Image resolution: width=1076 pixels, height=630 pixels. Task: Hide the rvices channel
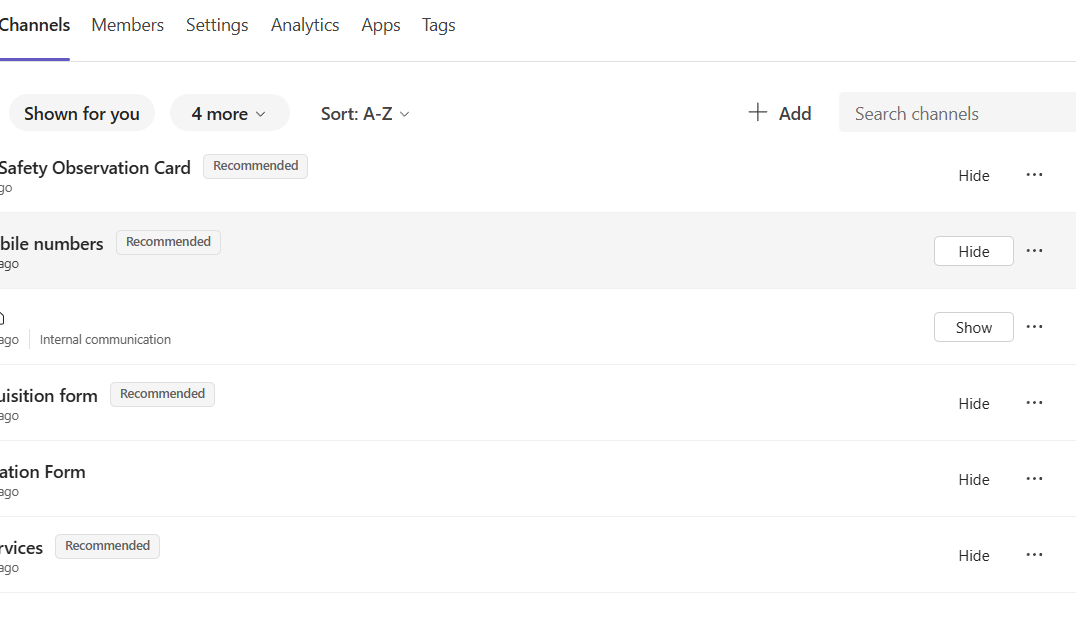point(973,556)
